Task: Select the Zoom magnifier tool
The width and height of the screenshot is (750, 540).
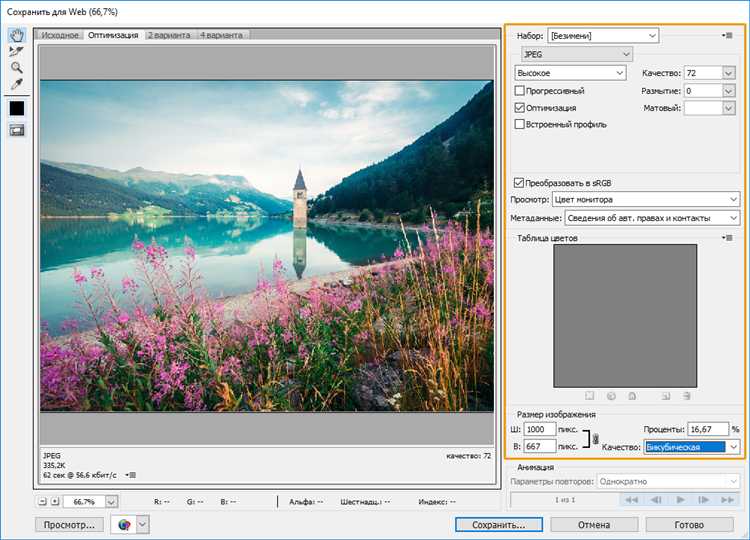Action: 17,67
